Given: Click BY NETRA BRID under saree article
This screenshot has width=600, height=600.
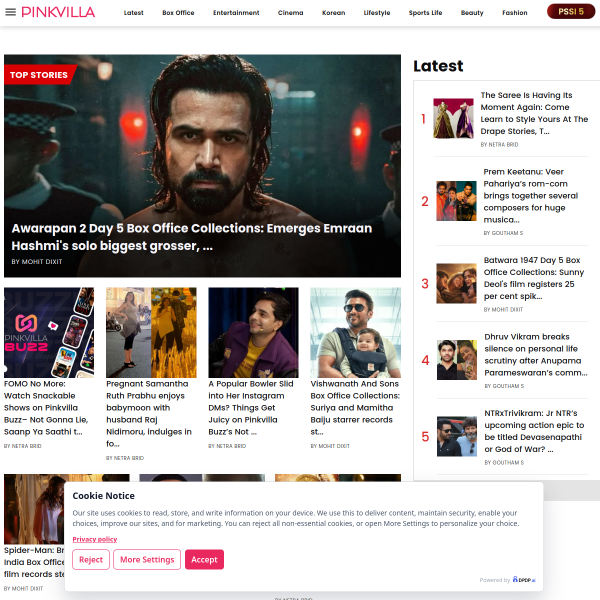Looking at the screenshot, I should click(x=499, y=145).
